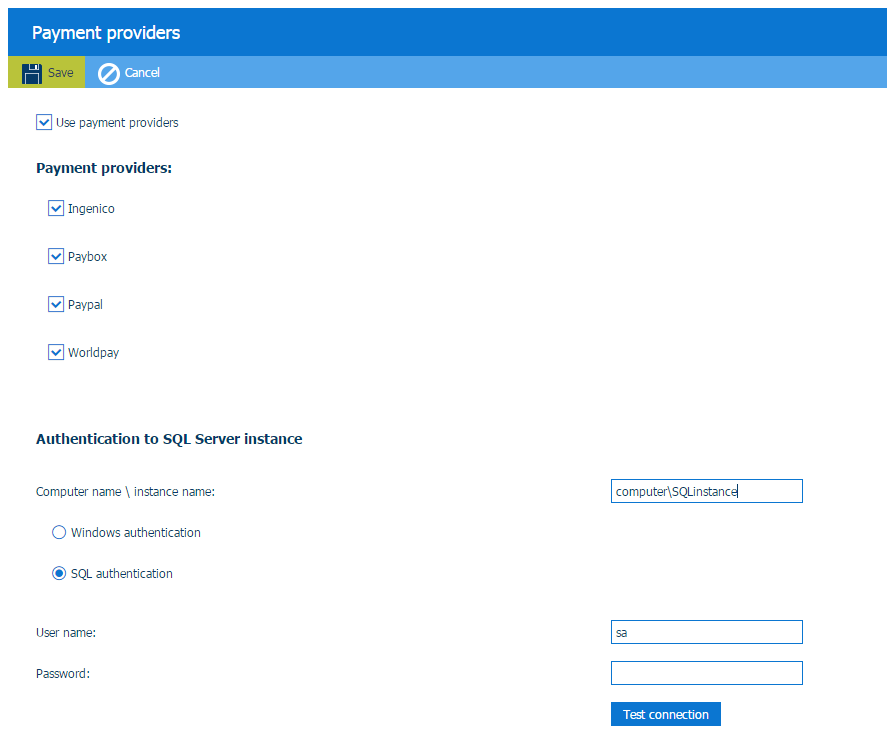Click the Authentication to SQL Server instance heading
This screenshot has width=887, height=742.
coord(169,439)
